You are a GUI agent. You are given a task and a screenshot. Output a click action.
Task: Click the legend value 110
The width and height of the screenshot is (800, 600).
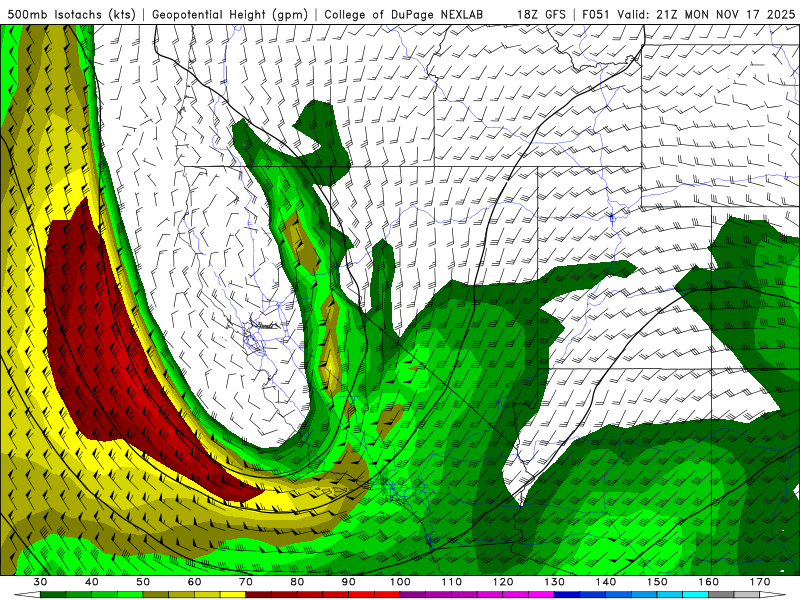coord(452,582)
